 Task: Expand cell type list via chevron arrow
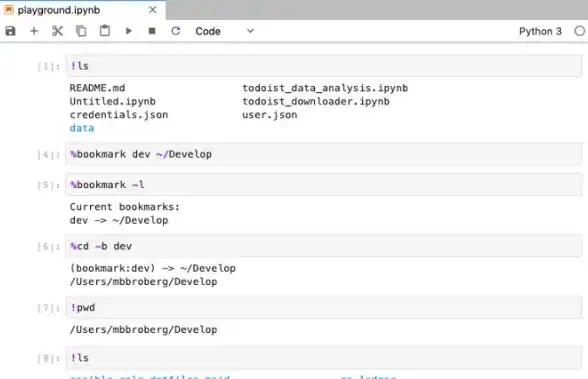point(250,31)
